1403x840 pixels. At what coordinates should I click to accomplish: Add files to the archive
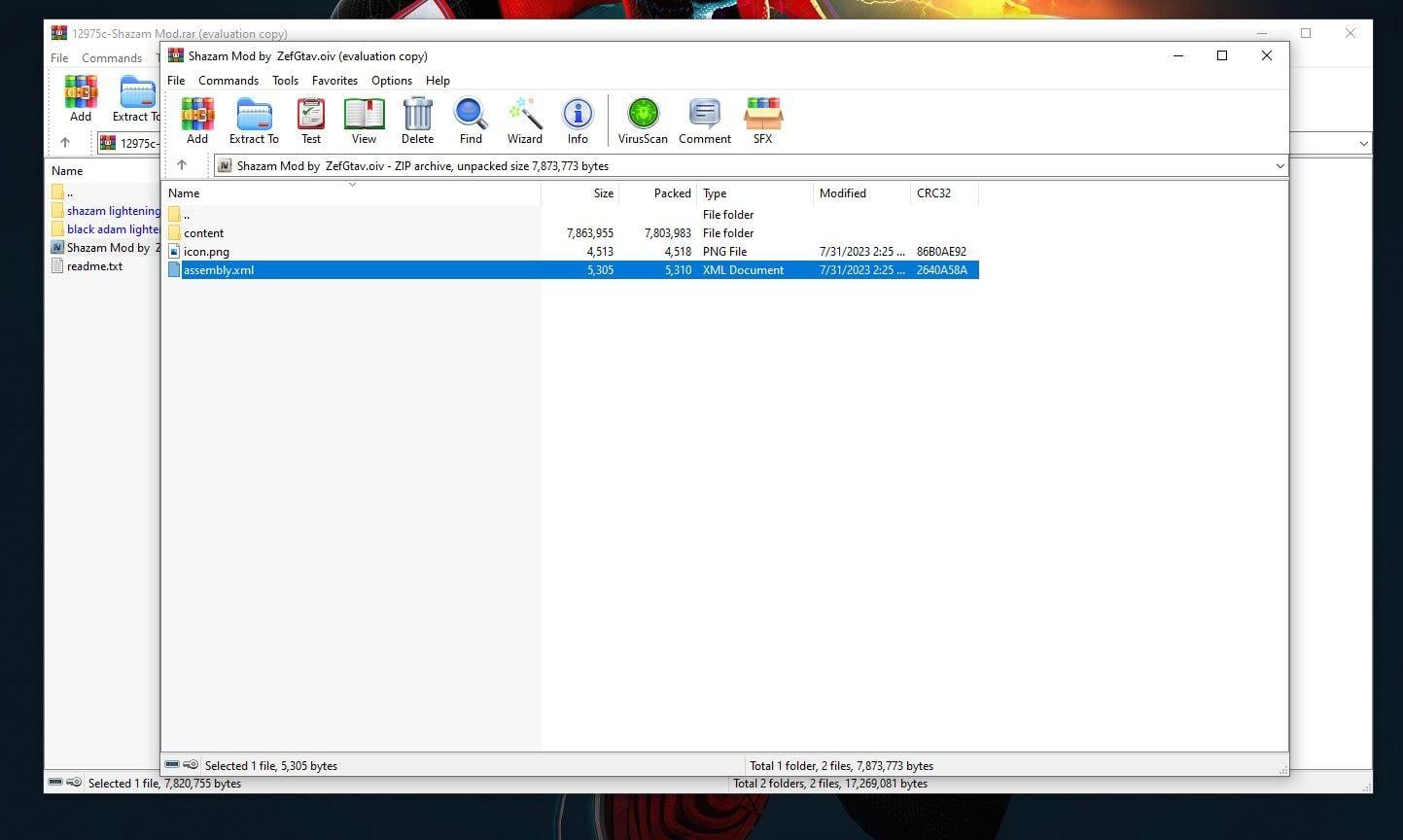coord(197,117)
